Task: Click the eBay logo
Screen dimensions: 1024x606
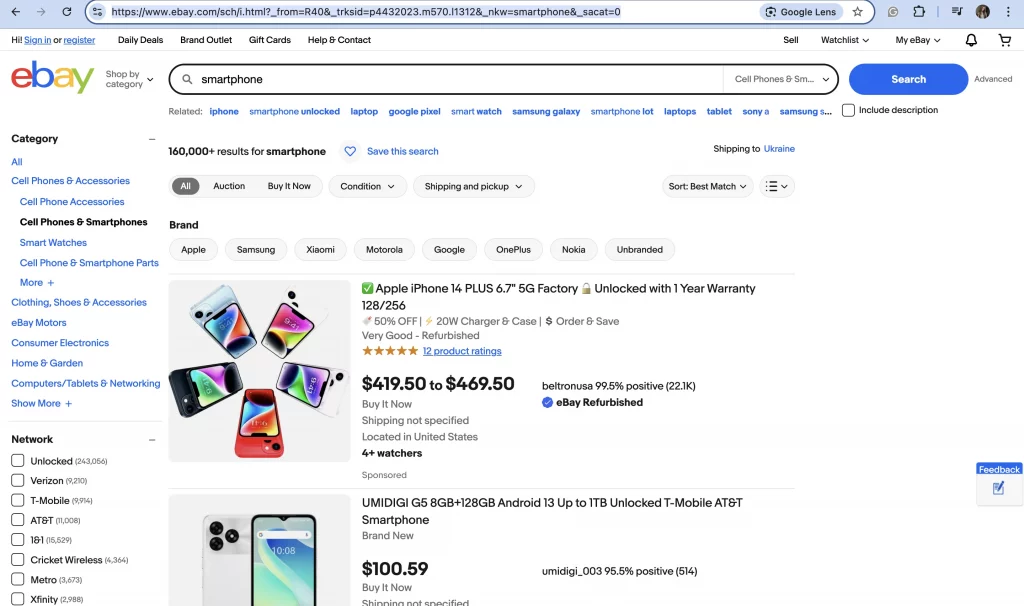Action: tap(52, 78)
